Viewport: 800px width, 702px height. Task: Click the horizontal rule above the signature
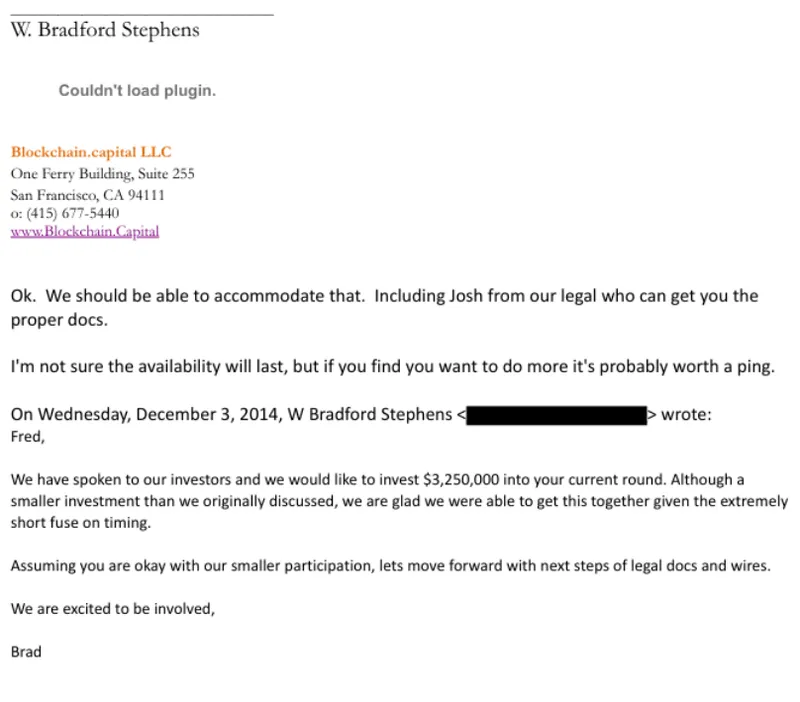(141, 13)
